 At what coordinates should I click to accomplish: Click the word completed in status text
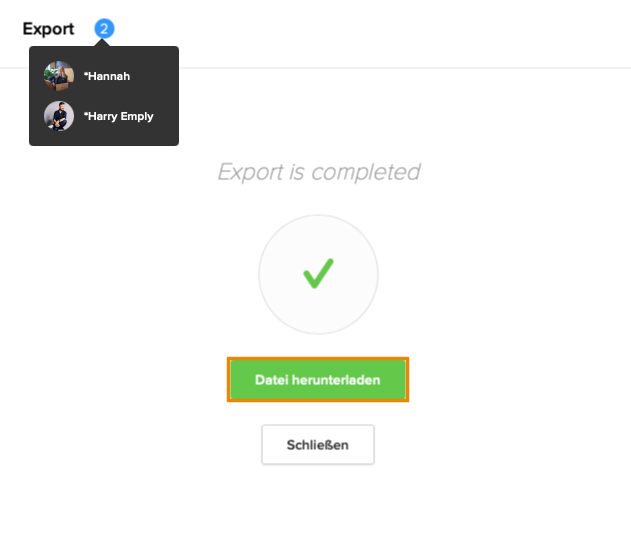tap(366, 172)
